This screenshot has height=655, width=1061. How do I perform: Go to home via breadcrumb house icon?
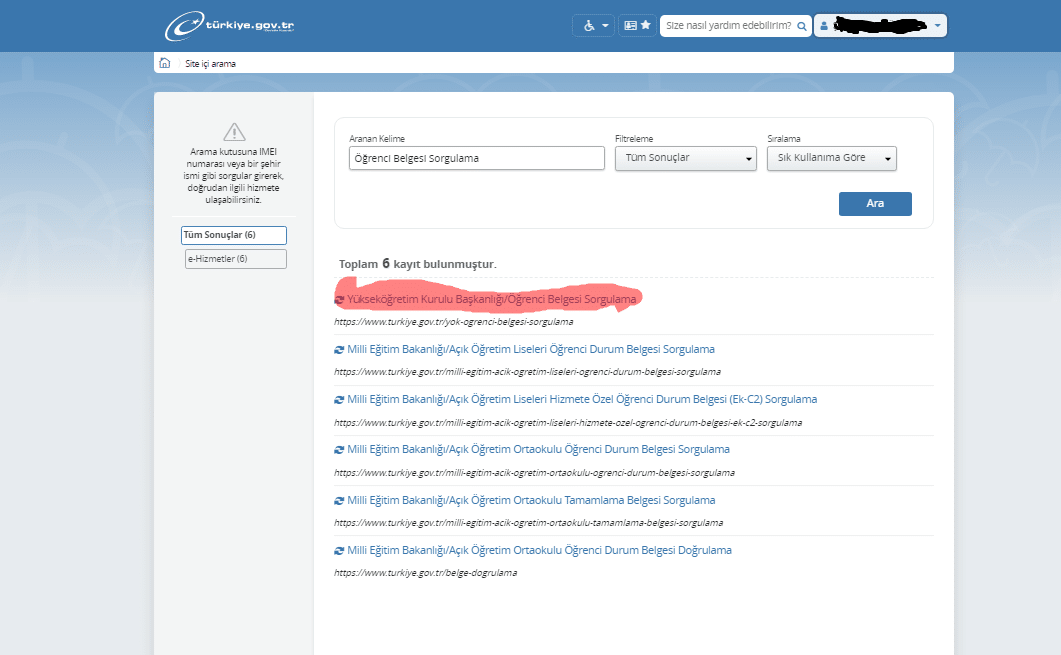click(x=164, y=63)
